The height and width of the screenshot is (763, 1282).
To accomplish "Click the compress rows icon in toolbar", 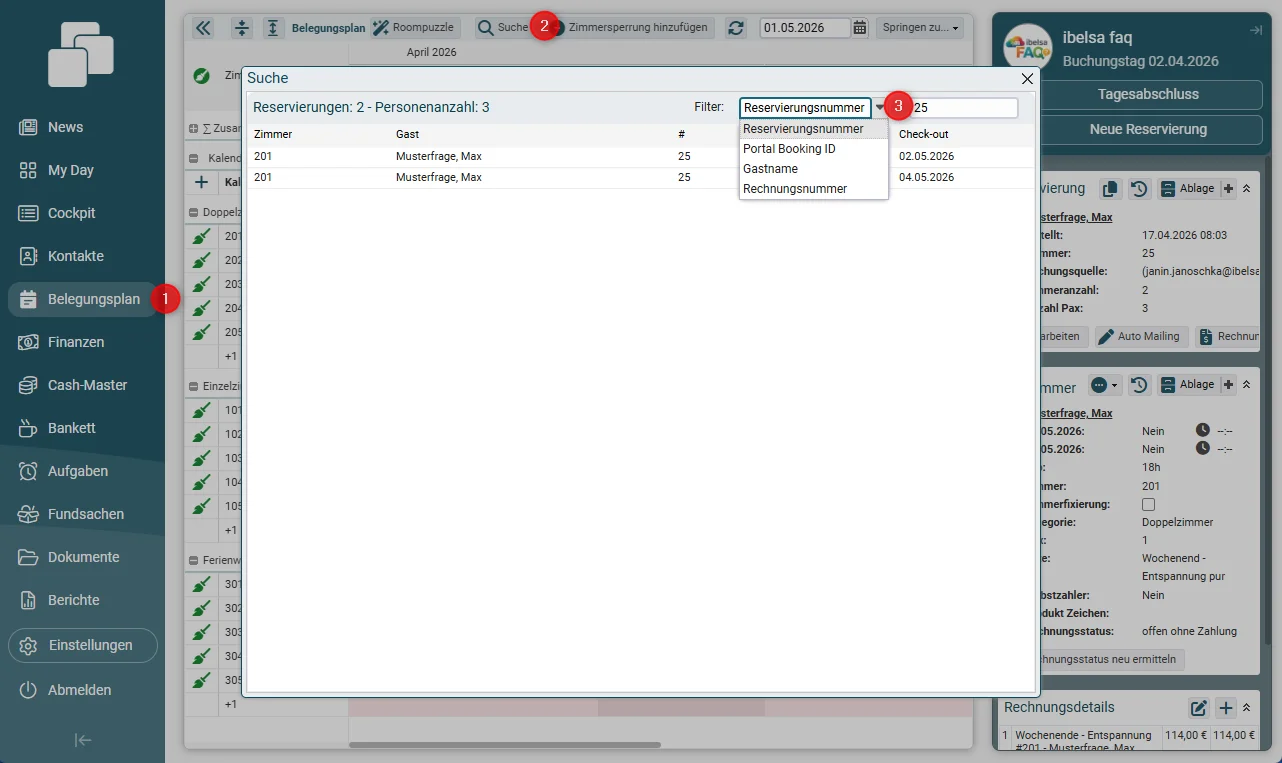I will tap(242, 28).
